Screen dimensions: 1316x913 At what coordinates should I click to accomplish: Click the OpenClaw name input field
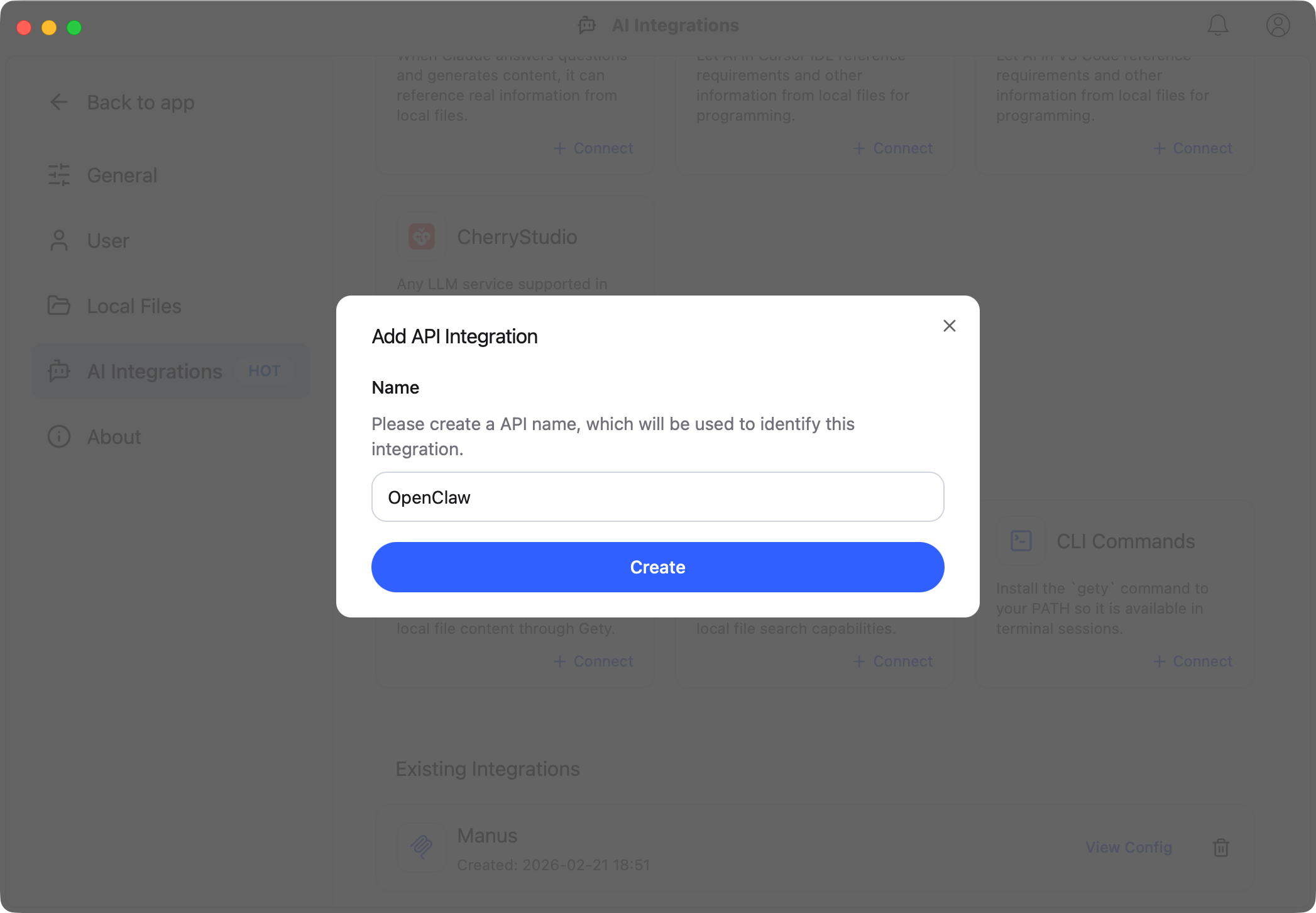coord(657,497)
